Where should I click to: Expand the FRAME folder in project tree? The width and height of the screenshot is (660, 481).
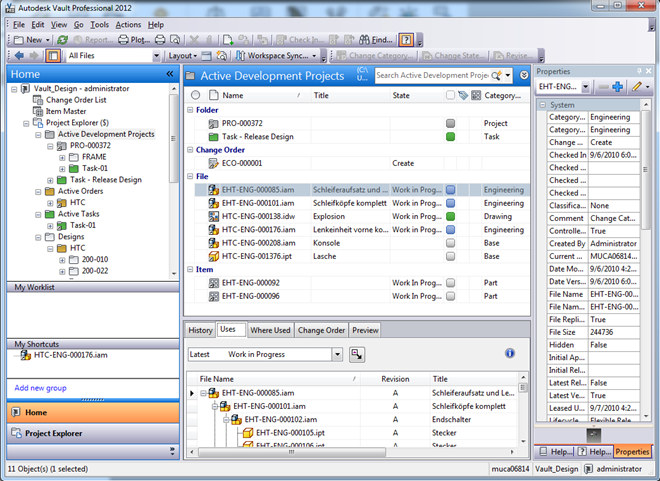click(x=63, y=157)
